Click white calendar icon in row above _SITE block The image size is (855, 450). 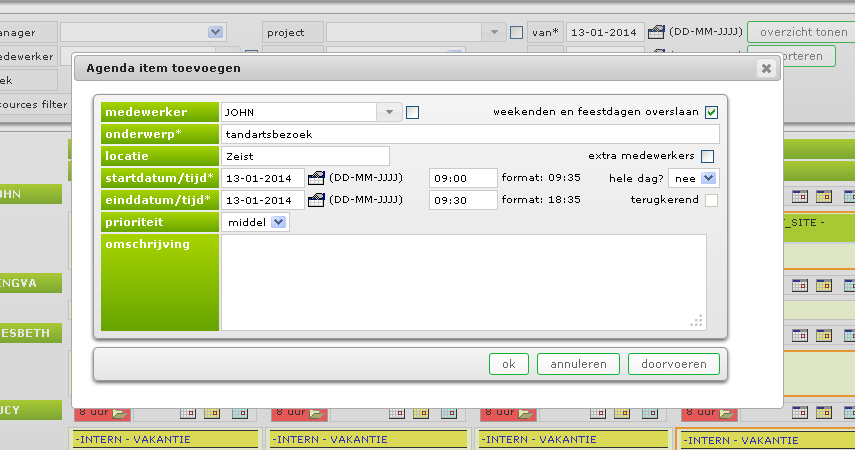tap(800, 196)
